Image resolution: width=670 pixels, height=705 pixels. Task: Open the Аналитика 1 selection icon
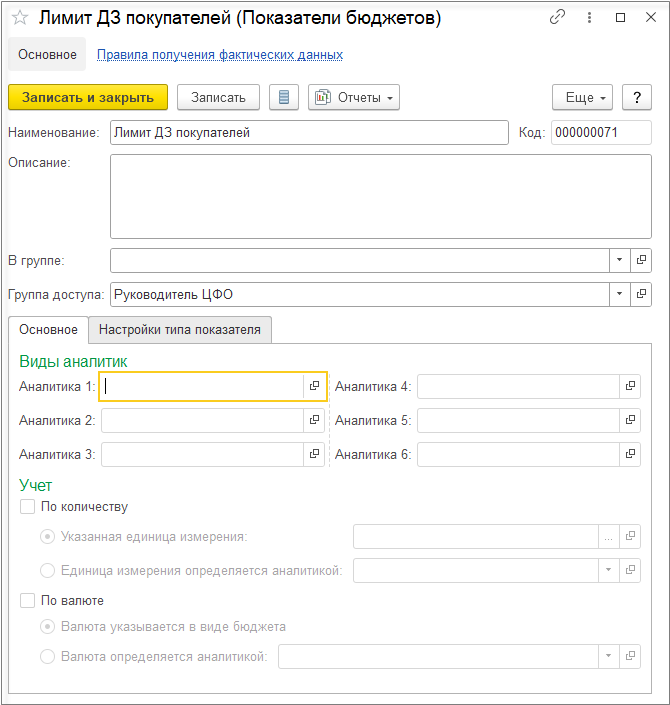coord(314,386)
